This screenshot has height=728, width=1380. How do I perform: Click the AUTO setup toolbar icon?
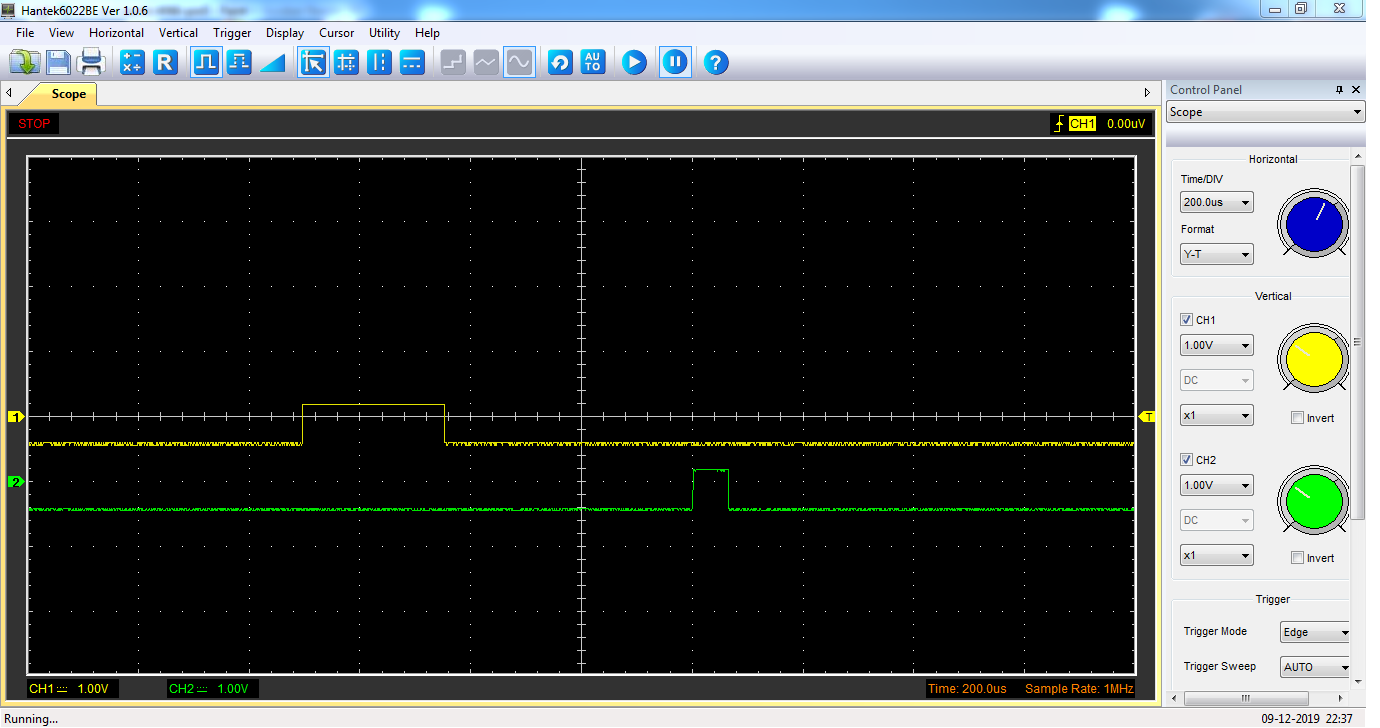click(x=593, y=63)
